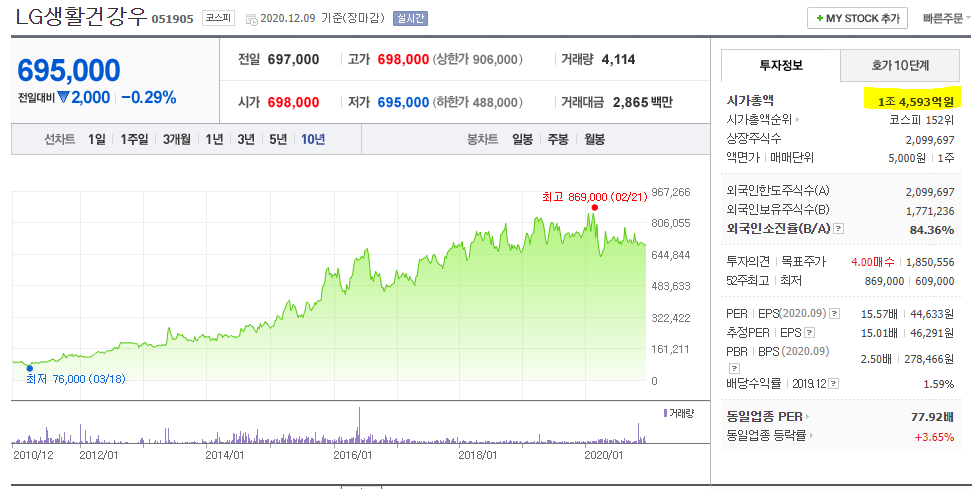This screenshot has width=972, height=489.
Task: Select the 1년 line chart period
Action: (x=214, y=139)
